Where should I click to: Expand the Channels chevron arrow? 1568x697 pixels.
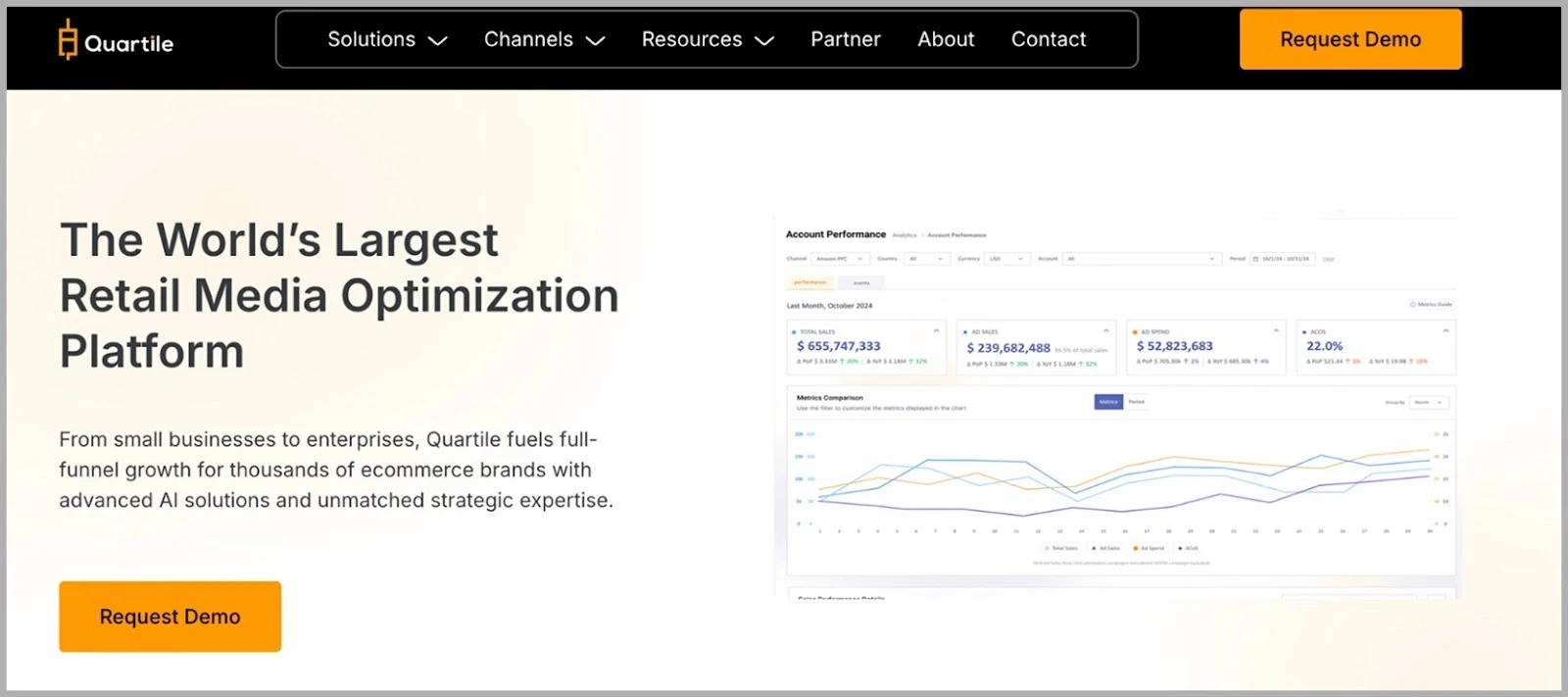tap(595, 41)
